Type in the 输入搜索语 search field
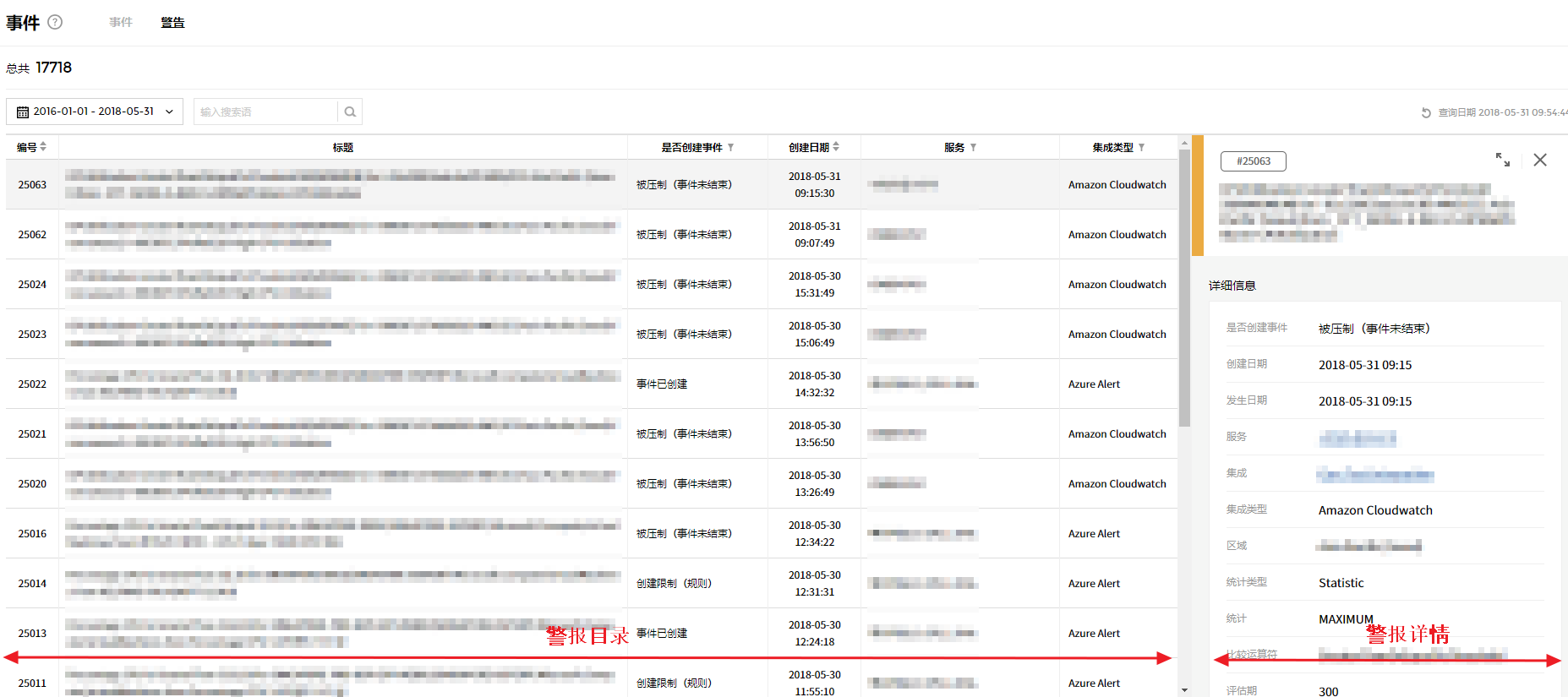This screenshot has width=1568, height=697. [266, 112]
